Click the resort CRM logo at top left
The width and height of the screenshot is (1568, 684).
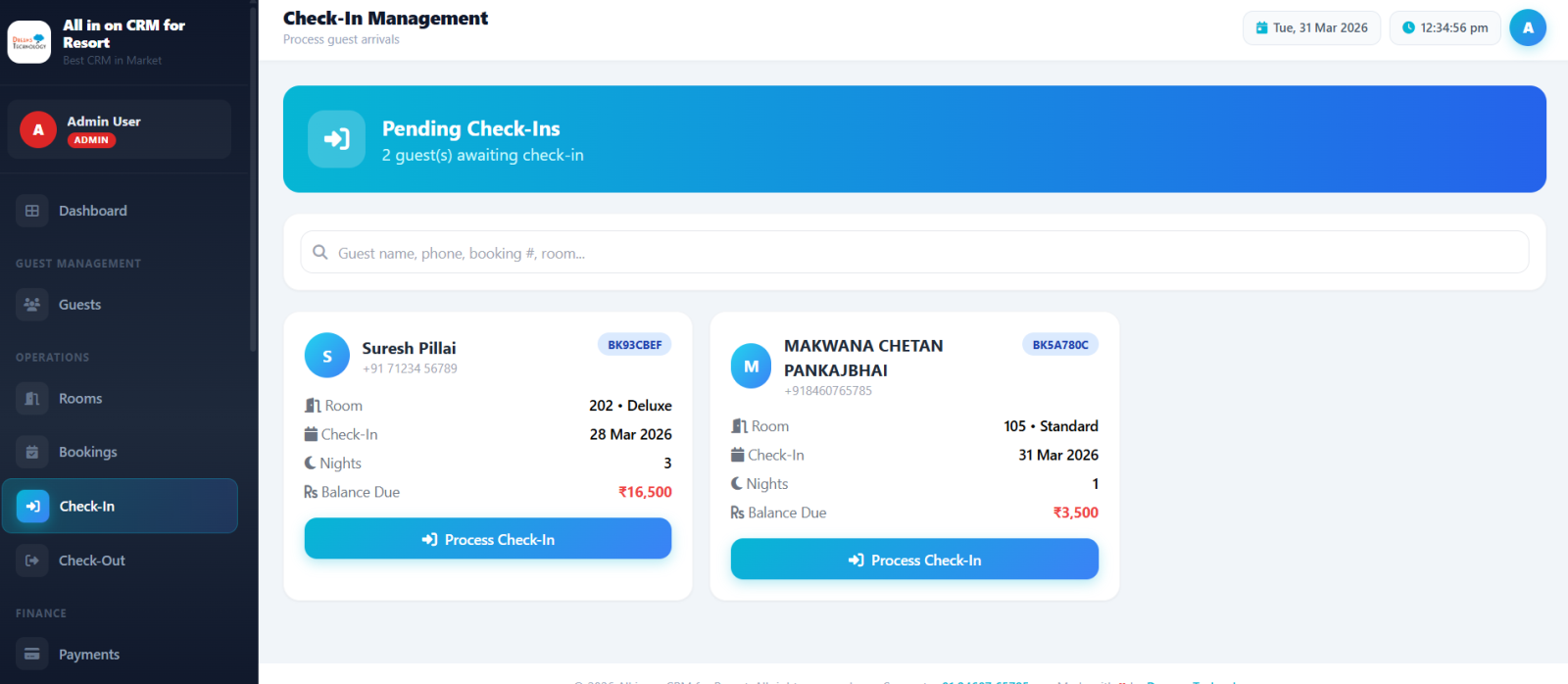pos(29,42)
